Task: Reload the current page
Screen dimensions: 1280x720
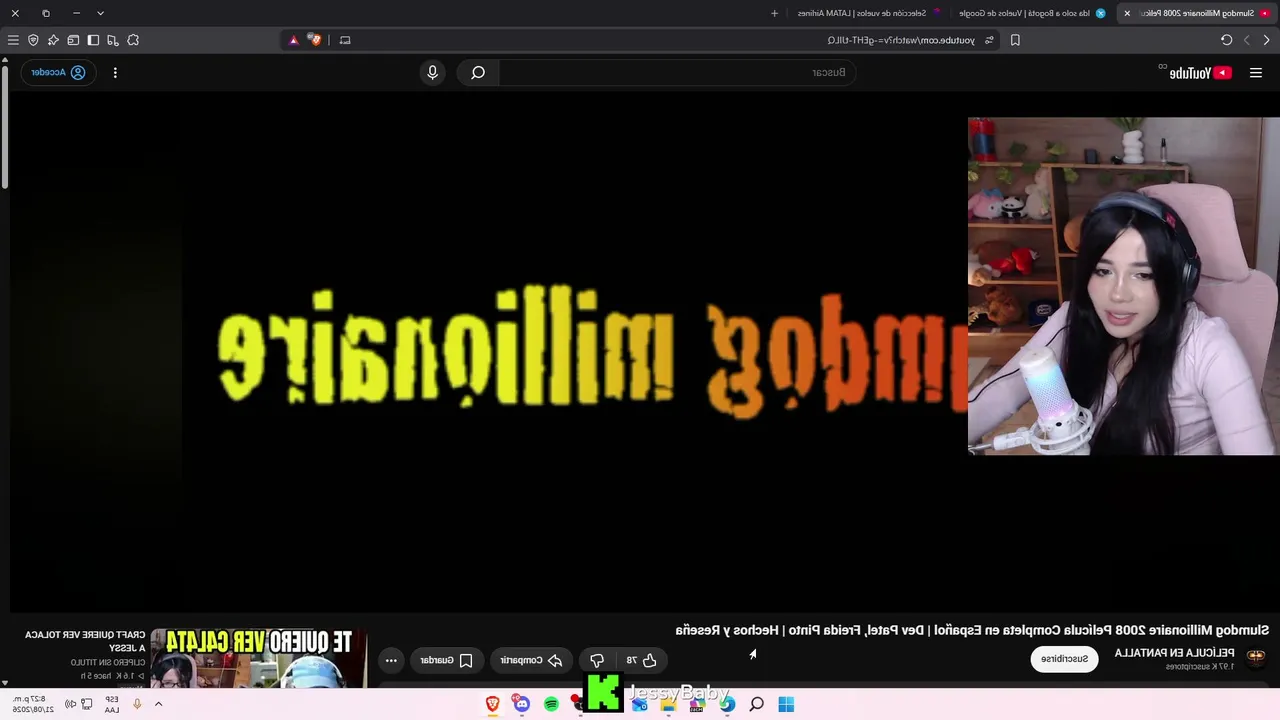Action: point(1227,40)
